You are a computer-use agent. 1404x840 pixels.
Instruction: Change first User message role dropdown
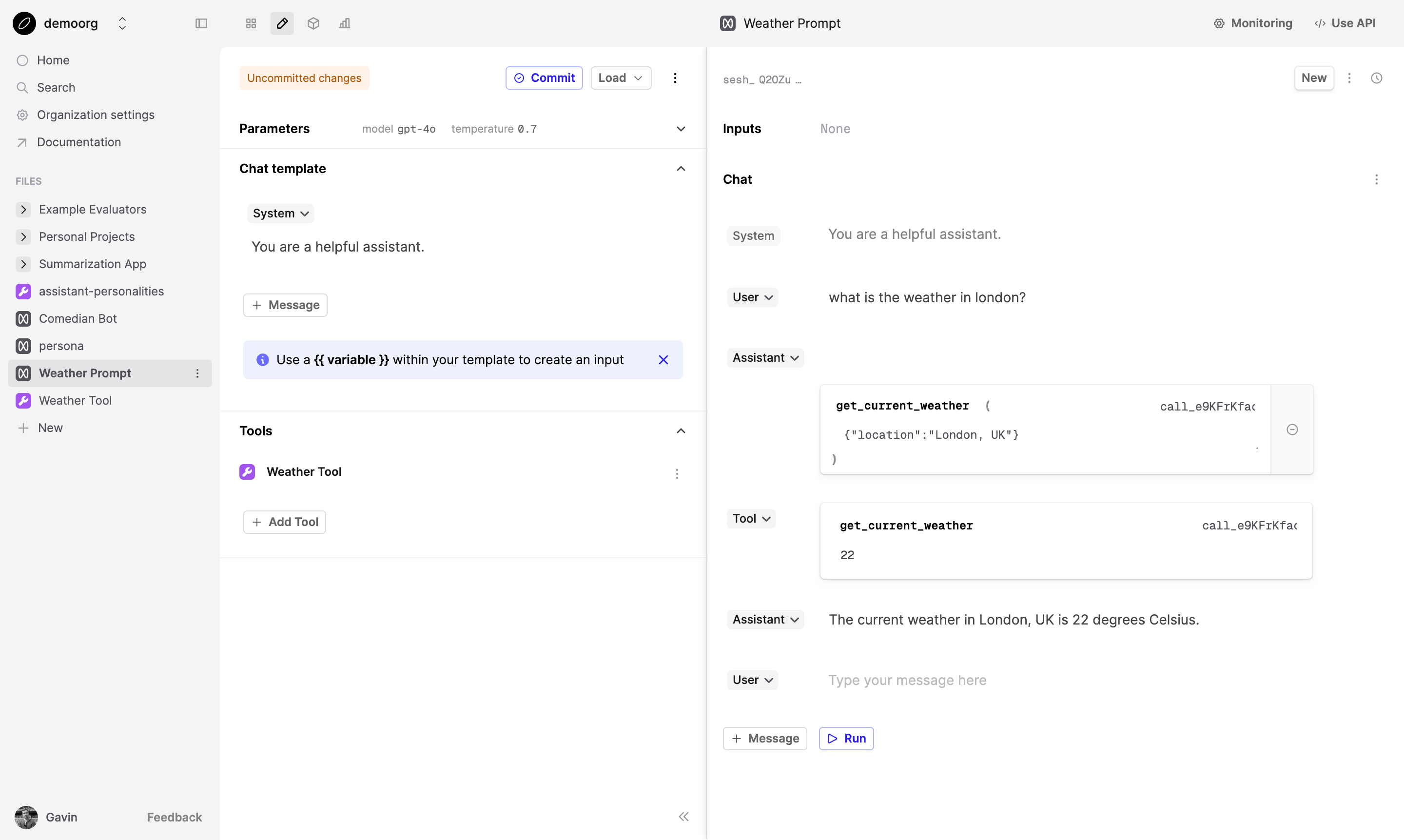pyautogui.click(x=752, y=297)
